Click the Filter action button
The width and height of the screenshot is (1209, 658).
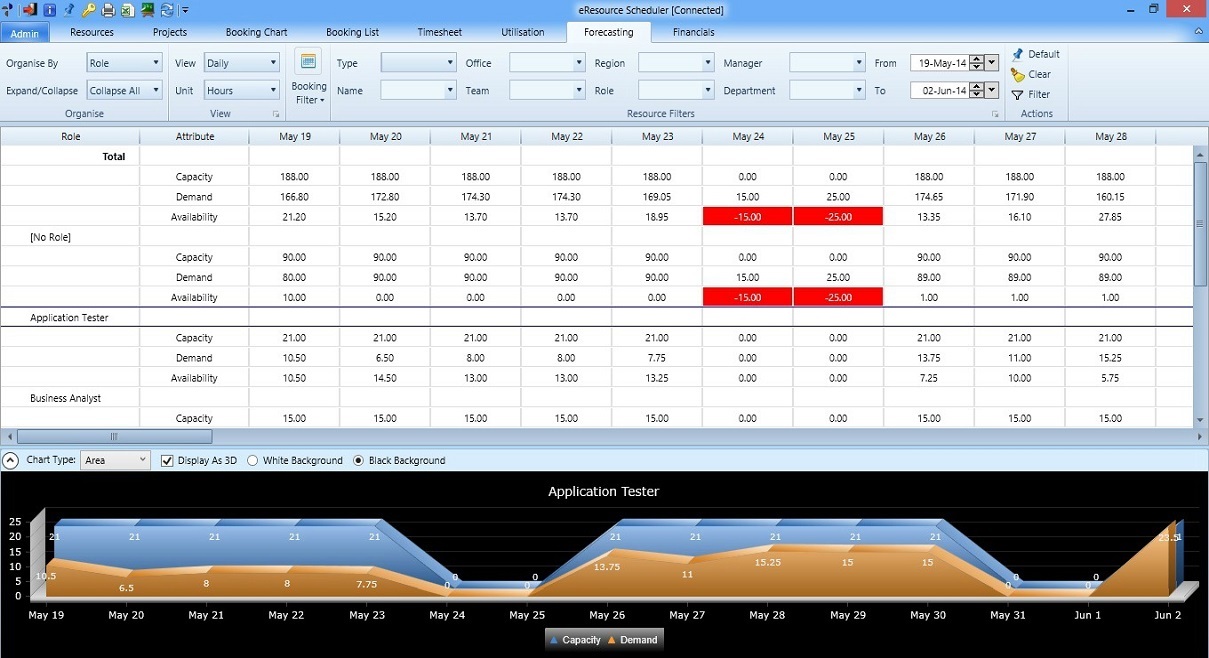1031,94
